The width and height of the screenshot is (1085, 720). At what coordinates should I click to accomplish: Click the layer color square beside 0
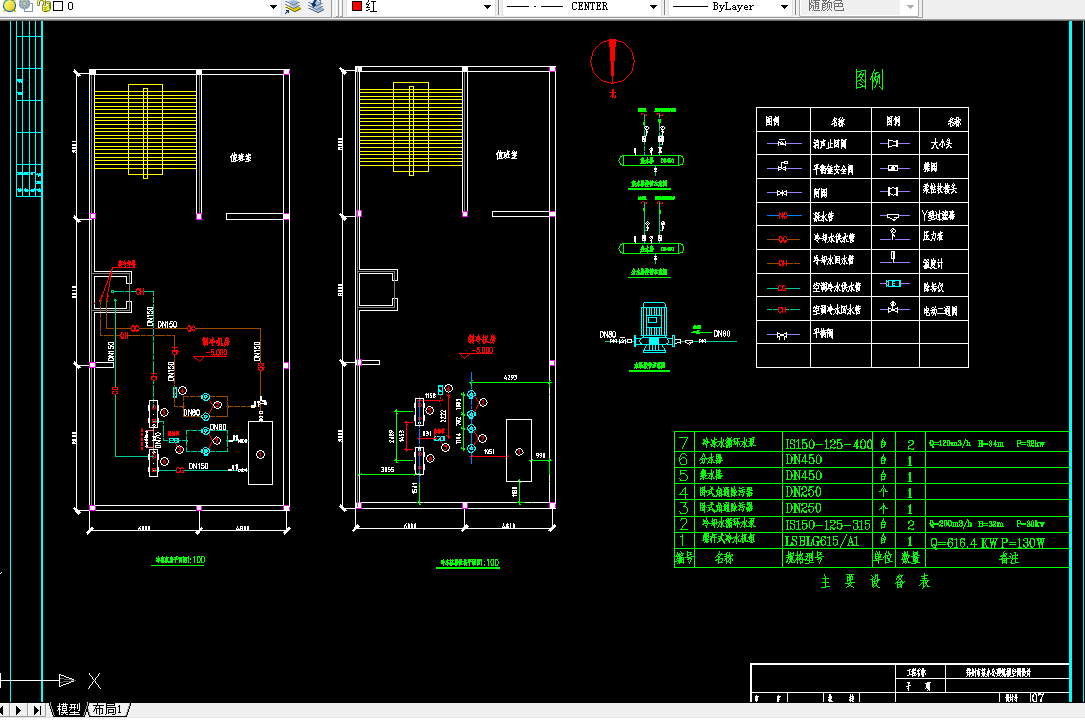coord(59,6)
